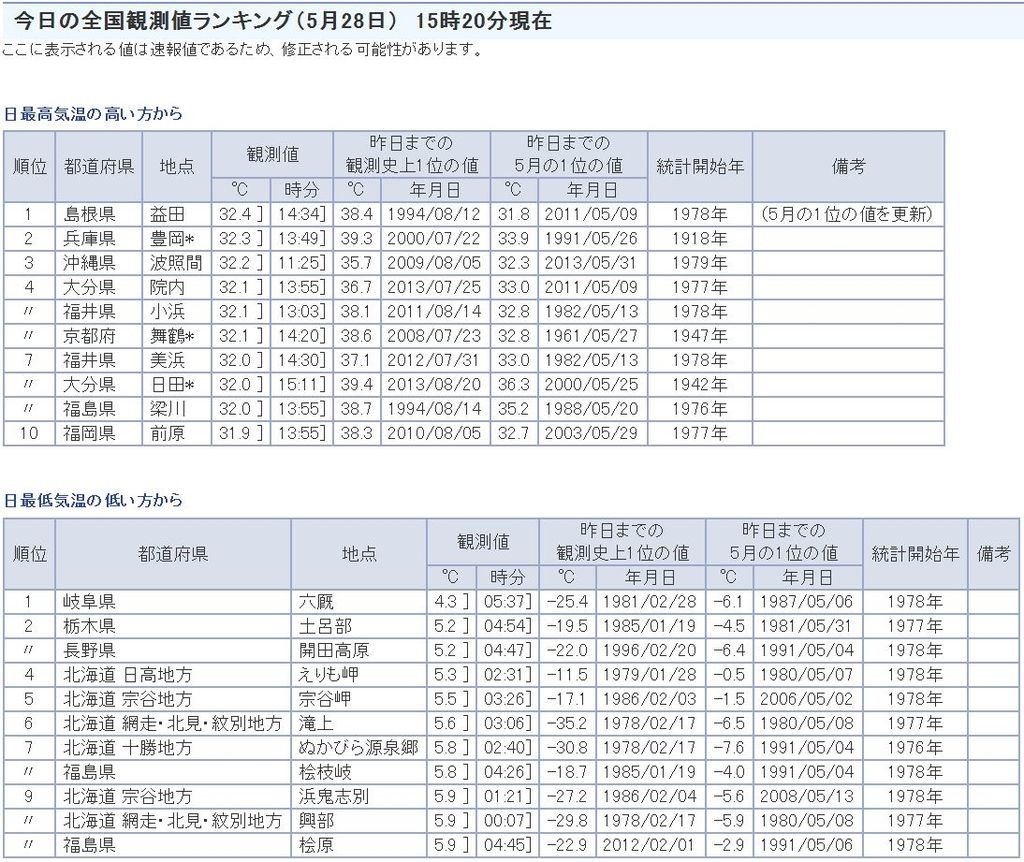Click the 益田 location in the first row
This screenshot has width=1024, height=862.
point(166,214)
